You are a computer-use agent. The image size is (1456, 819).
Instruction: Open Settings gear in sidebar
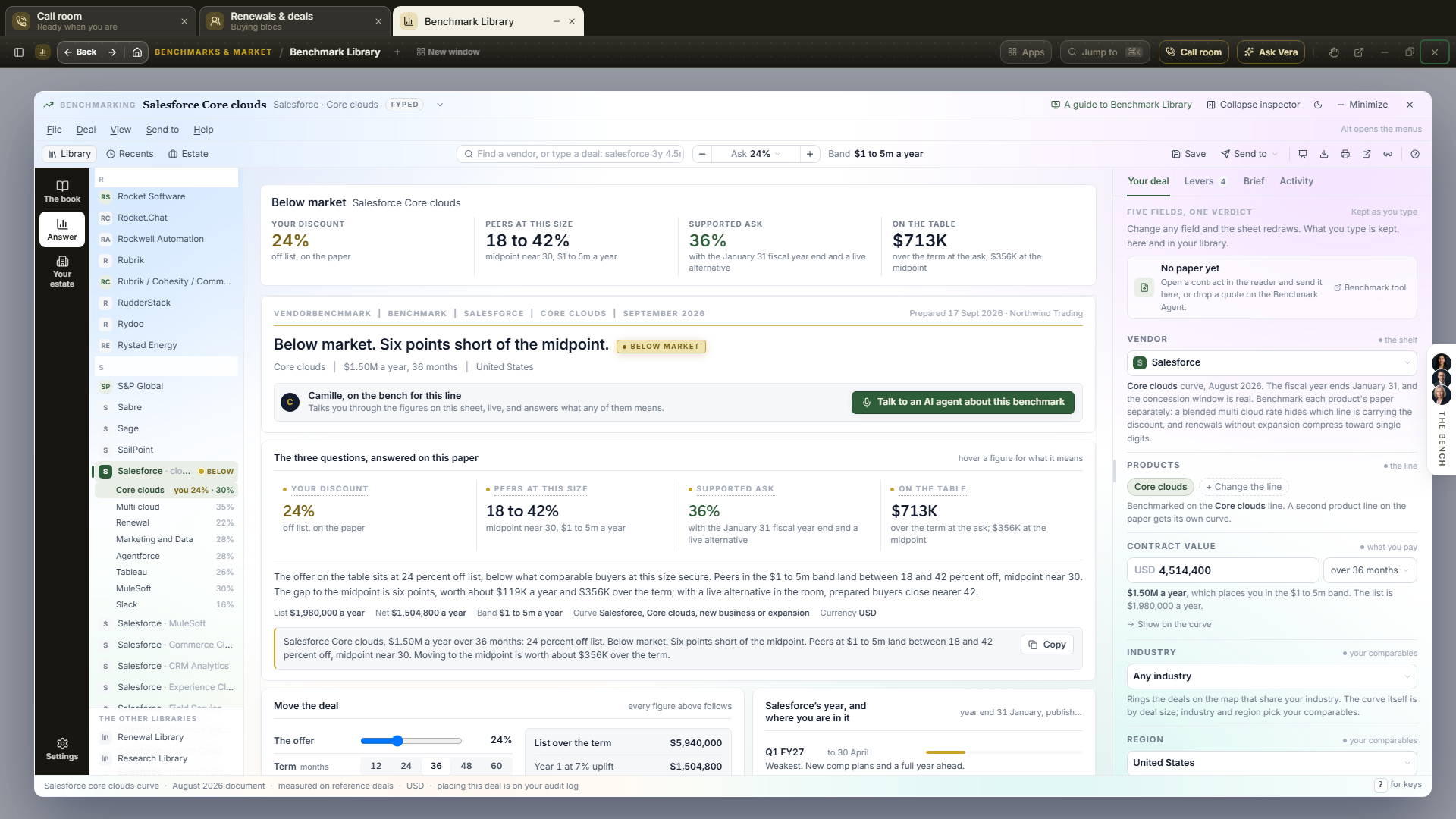62,748
